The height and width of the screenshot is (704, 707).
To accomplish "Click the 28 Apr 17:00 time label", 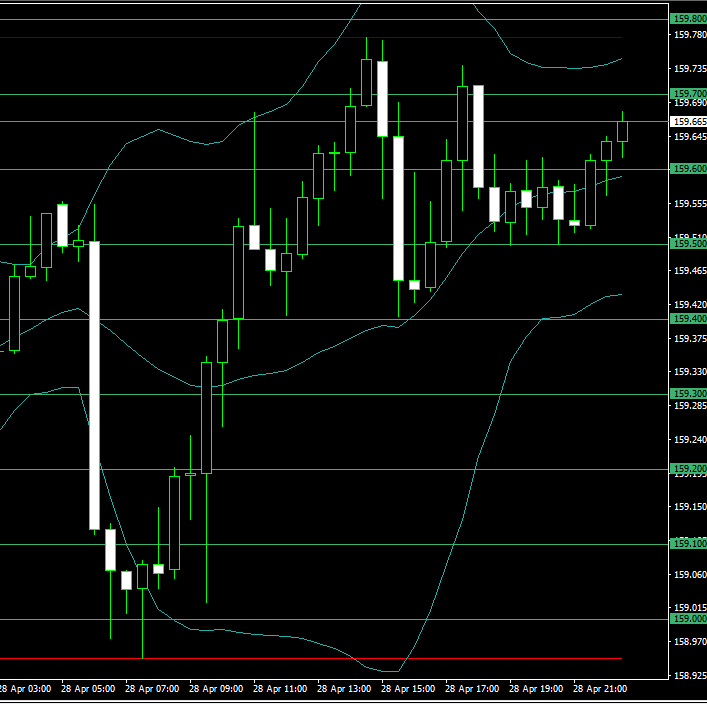I will 472,689.
